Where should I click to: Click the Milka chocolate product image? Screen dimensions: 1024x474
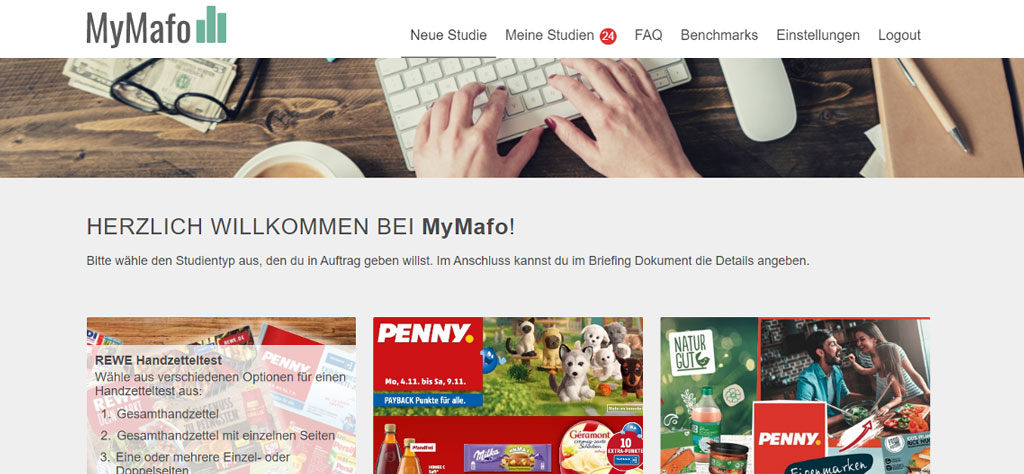coord(507,458)
